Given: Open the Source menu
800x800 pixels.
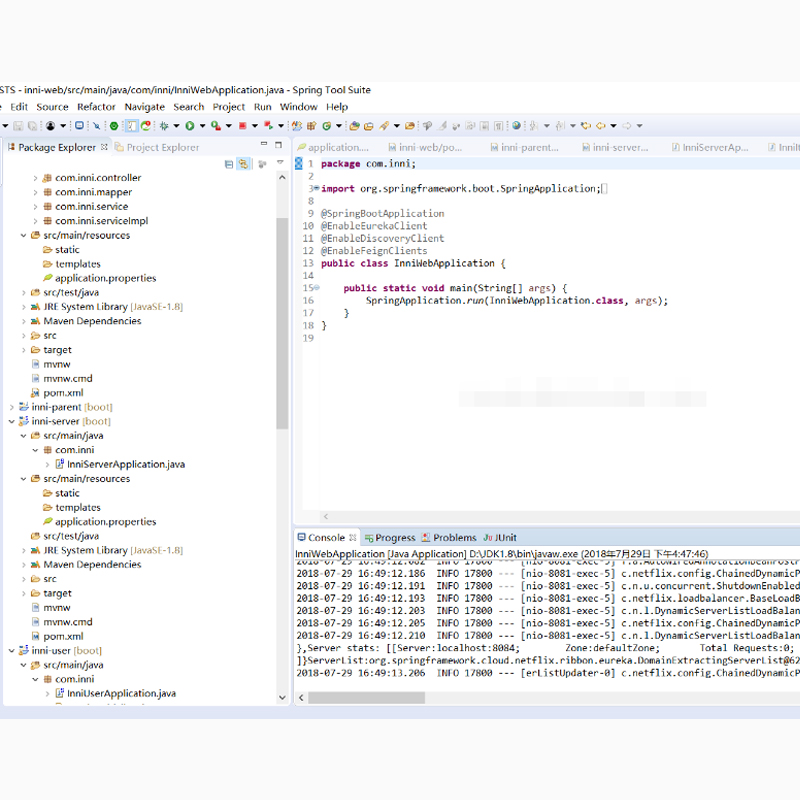Looking at the screenshot, I should (52, 107).
